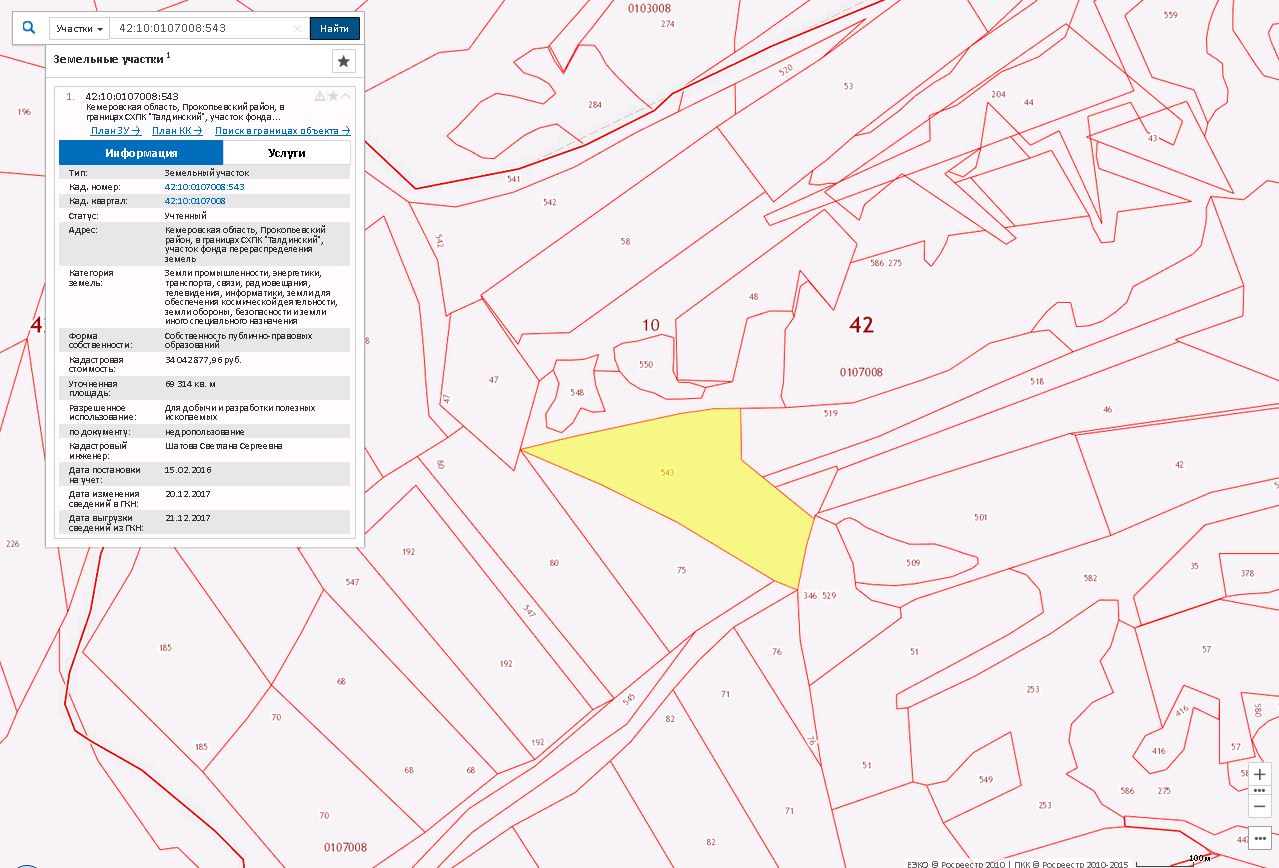The image size is (1279, 868).
Task: Open the Участки search type dropdown
Action: pyautogui.click(x=79, y=29)
